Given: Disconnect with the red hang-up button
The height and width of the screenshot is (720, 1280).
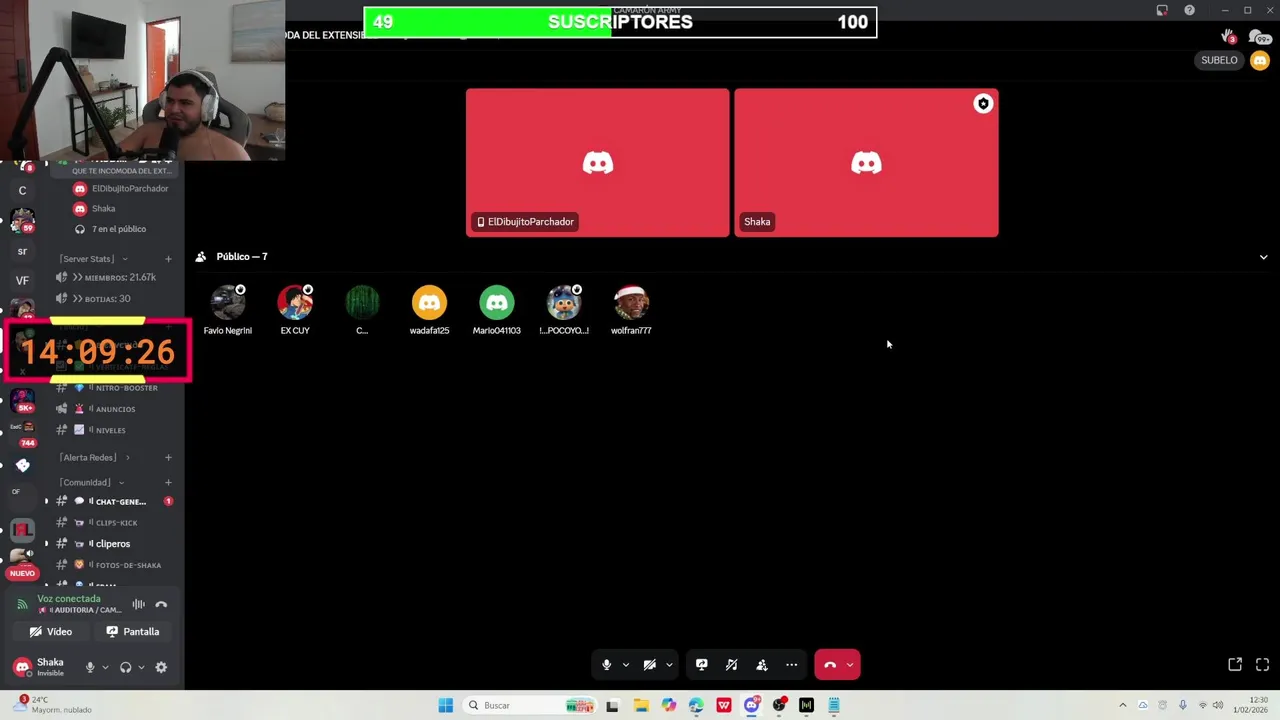Looking at the screenshot, I should (830, 665).
